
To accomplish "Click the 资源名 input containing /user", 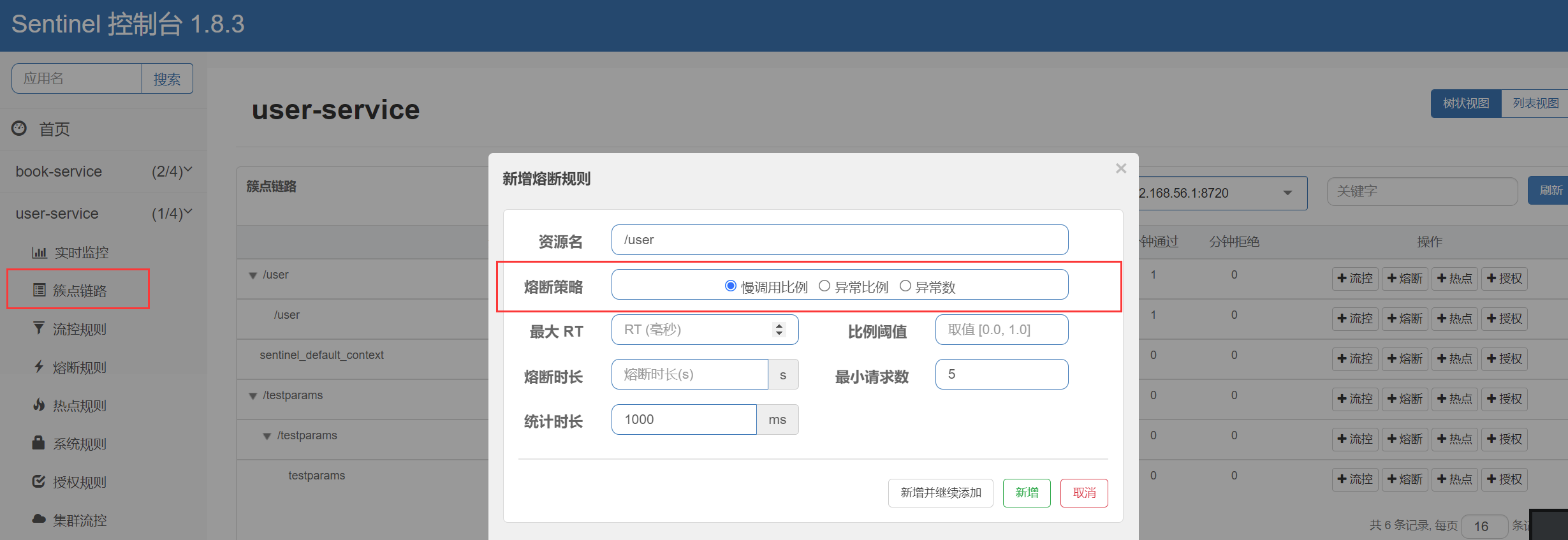I will click(840, 240).
